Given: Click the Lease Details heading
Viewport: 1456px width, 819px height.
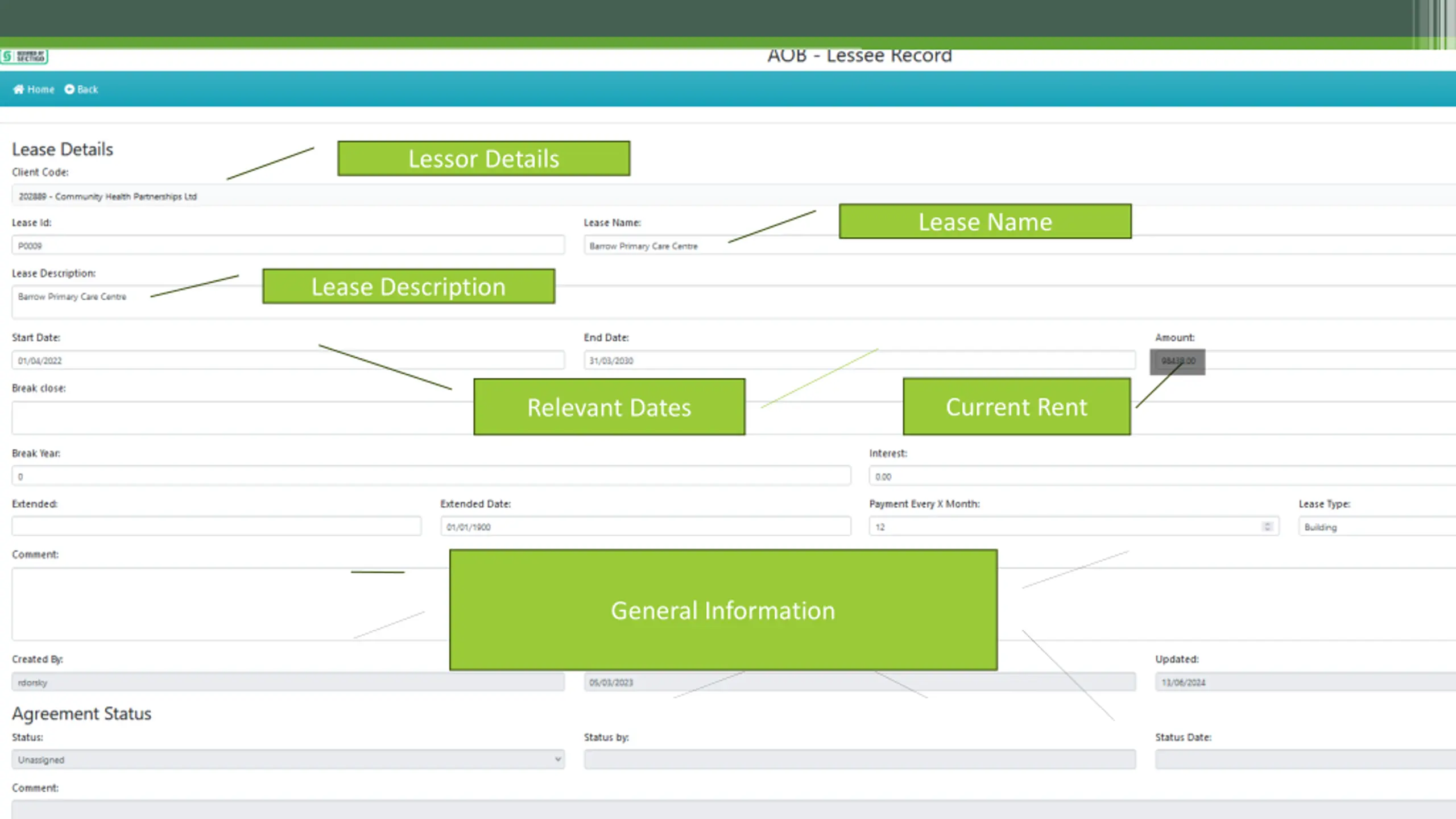Looking at the screenshot, I should (63, 149).
